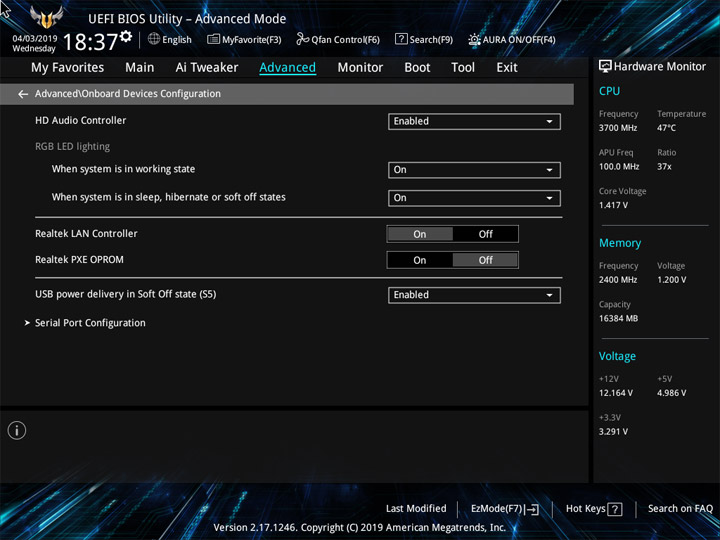Screen dimensions: 720x540
Task: Open the Tool tab
Action: coord(463,68)
